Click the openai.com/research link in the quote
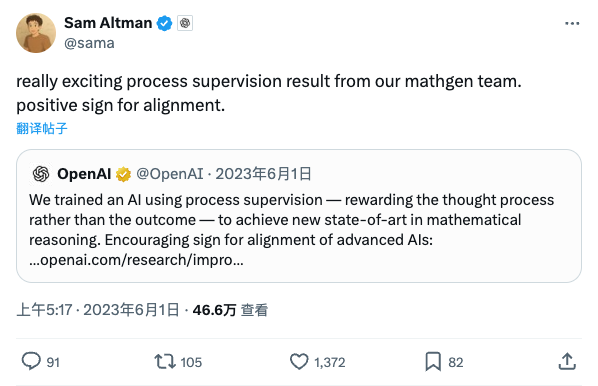The image size is (598, 386). [x=136, y=260]
